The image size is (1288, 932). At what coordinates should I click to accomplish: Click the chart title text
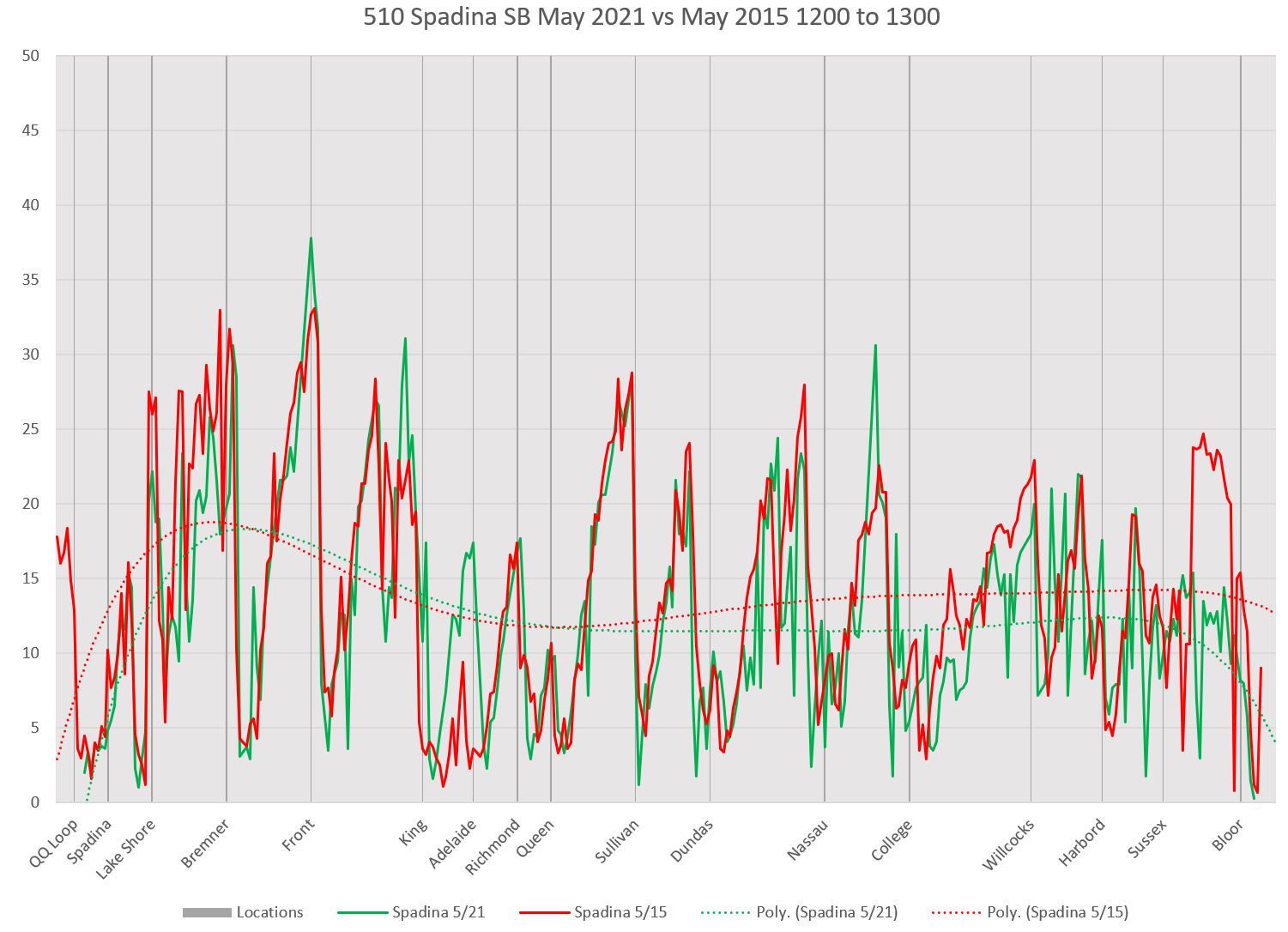(651, 17)
